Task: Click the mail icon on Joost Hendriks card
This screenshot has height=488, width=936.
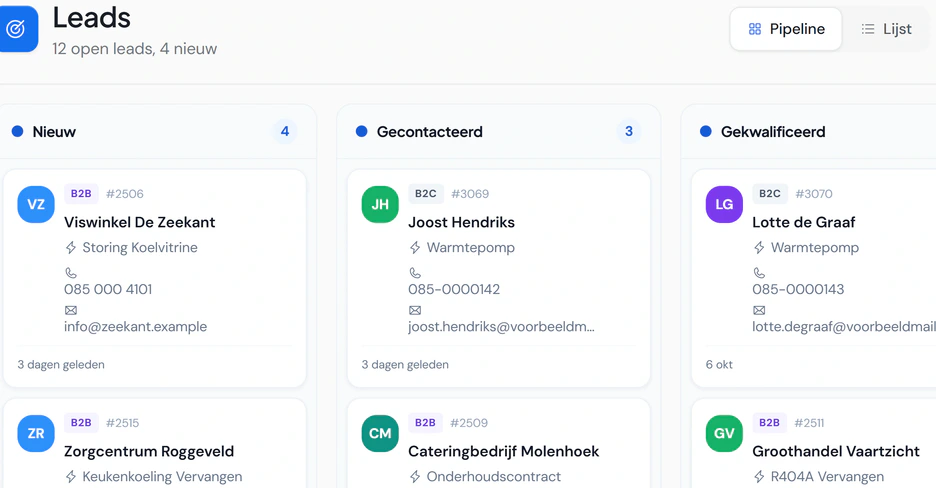Action: [x=415, y=310]
